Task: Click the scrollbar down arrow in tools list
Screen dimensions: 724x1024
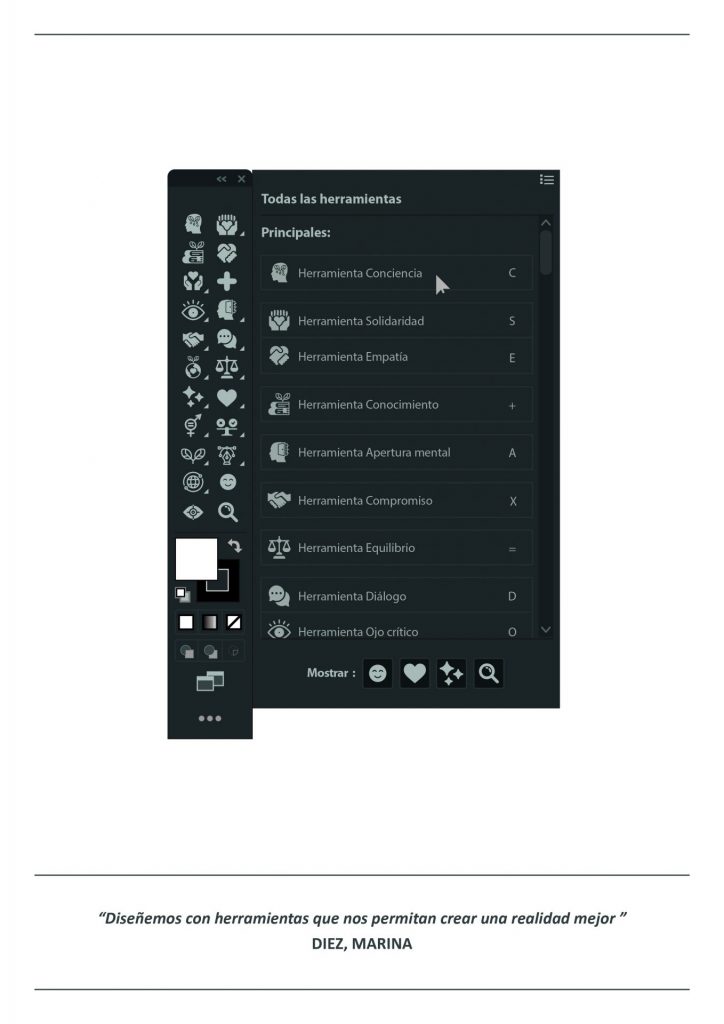Action: [546, 630]
